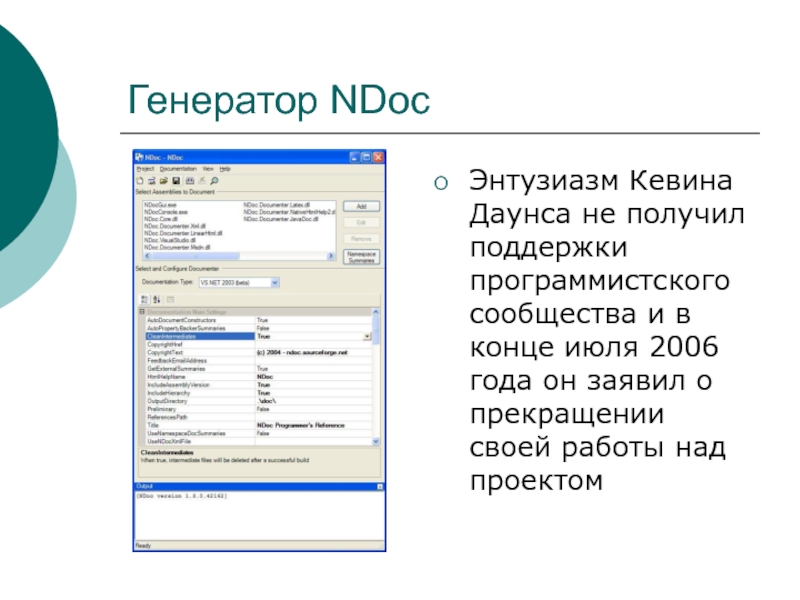
Task: Select NDoc.Documenter.LinearHtml.dll in the list
Action: tap(183, 233)
